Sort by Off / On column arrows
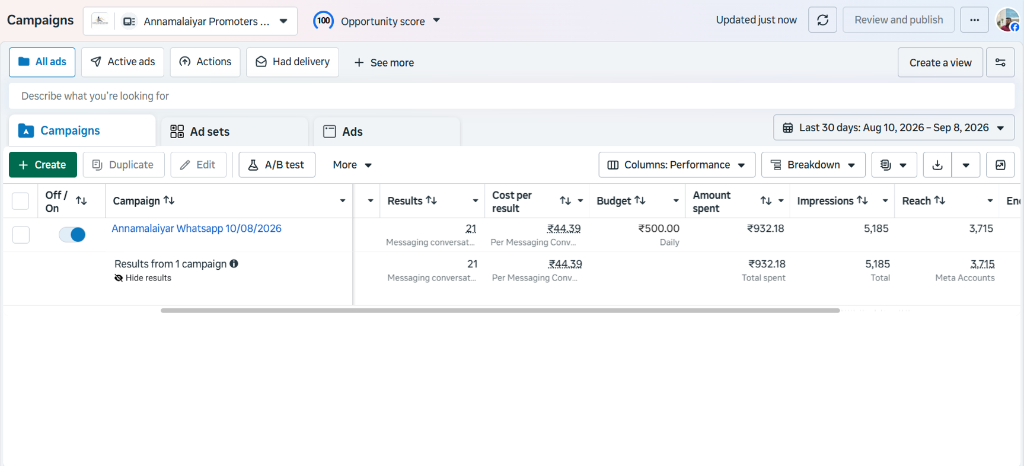 [x=81, y=201]
